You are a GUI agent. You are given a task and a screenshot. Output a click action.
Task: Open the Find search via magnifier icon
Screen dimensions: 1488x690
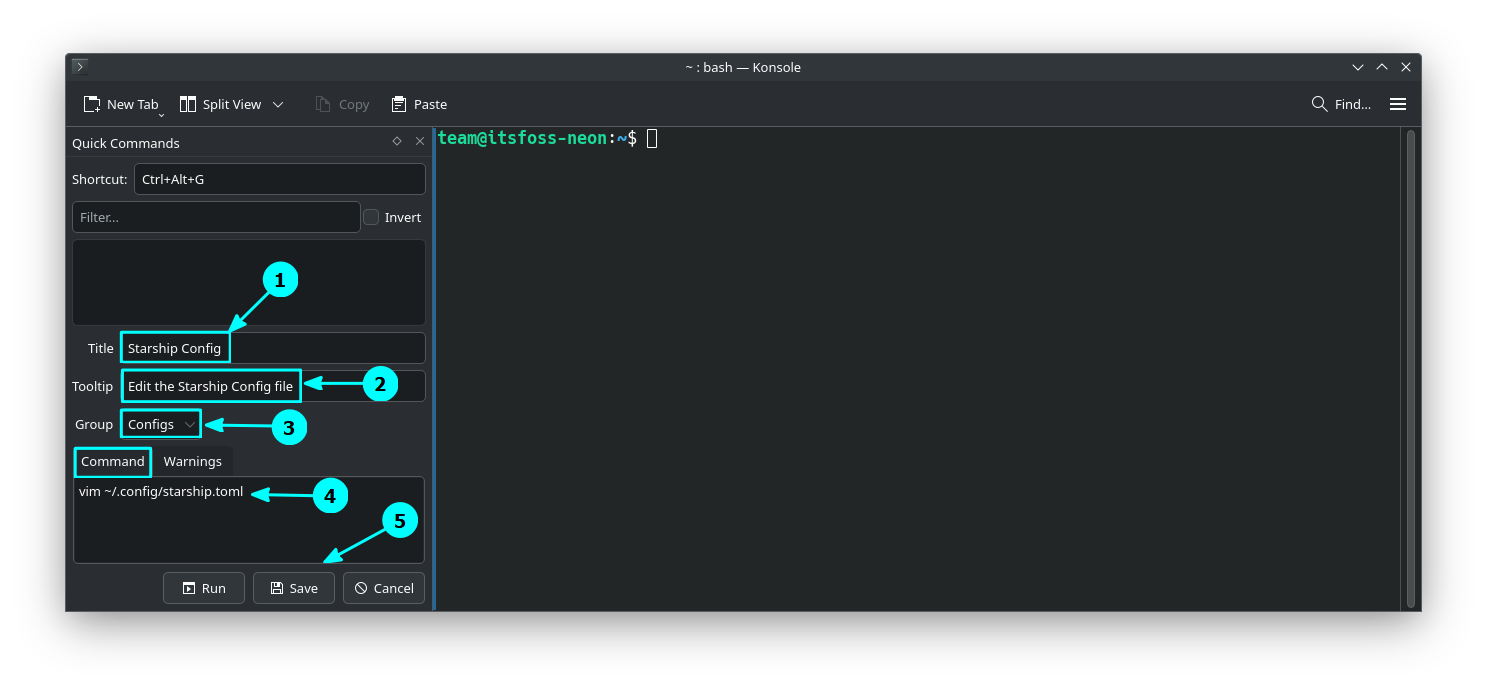(1318, 103)
